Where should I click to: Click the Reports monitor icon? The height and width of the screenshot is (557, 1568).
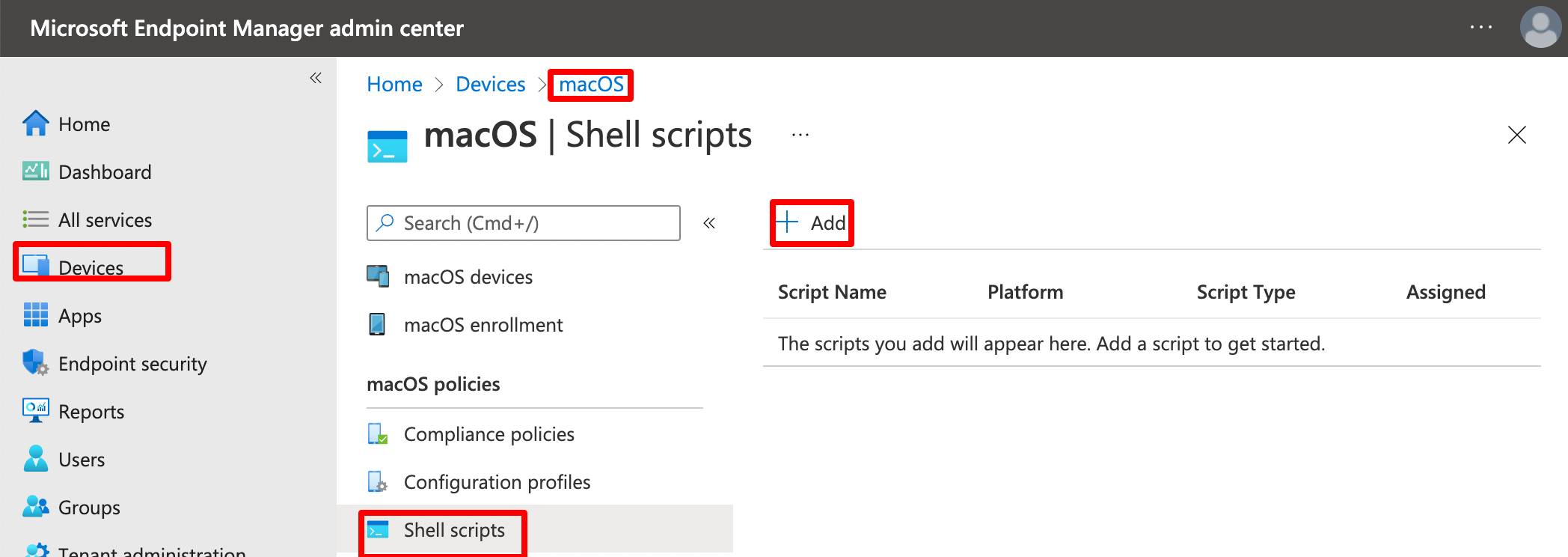36,410
